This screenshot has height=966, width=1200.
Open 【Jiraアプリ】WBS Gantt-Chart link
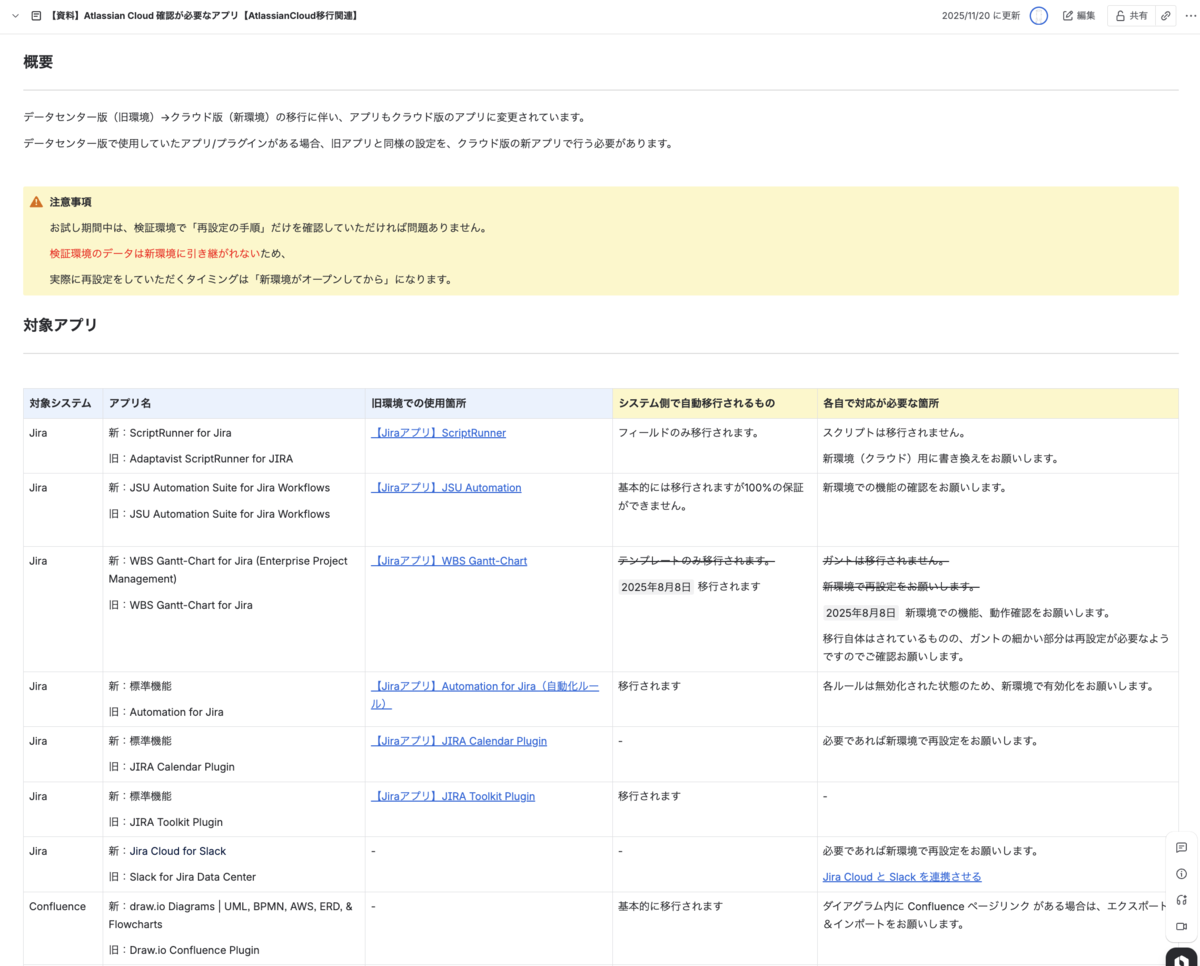click(x=449, y=561)
